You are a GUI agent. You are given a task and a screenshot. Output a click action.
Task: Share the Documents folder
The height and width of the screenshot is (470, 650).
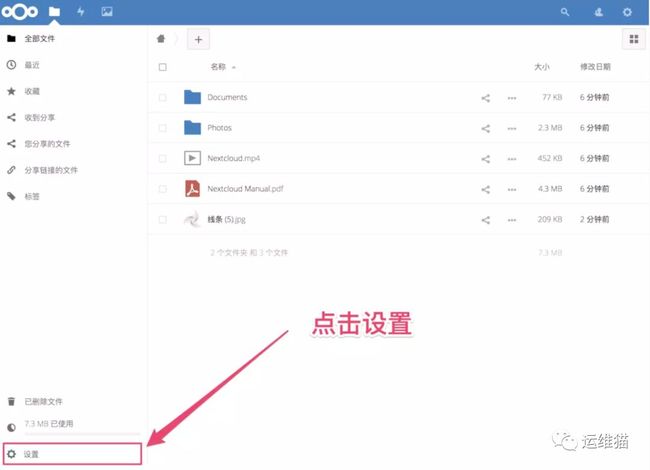(485, 98)
